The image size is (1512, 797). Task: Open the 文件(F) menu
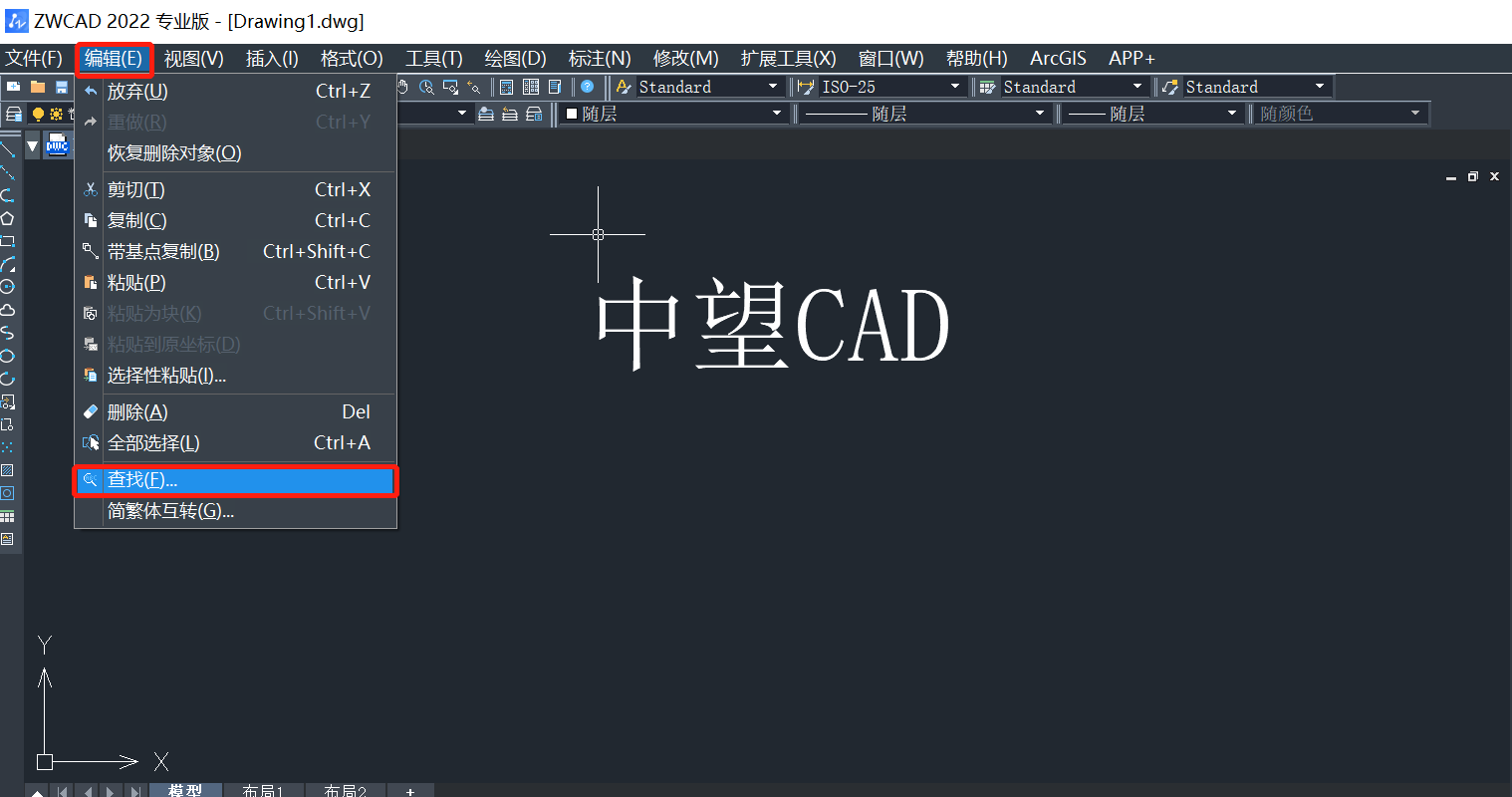(x=34, y=59)
